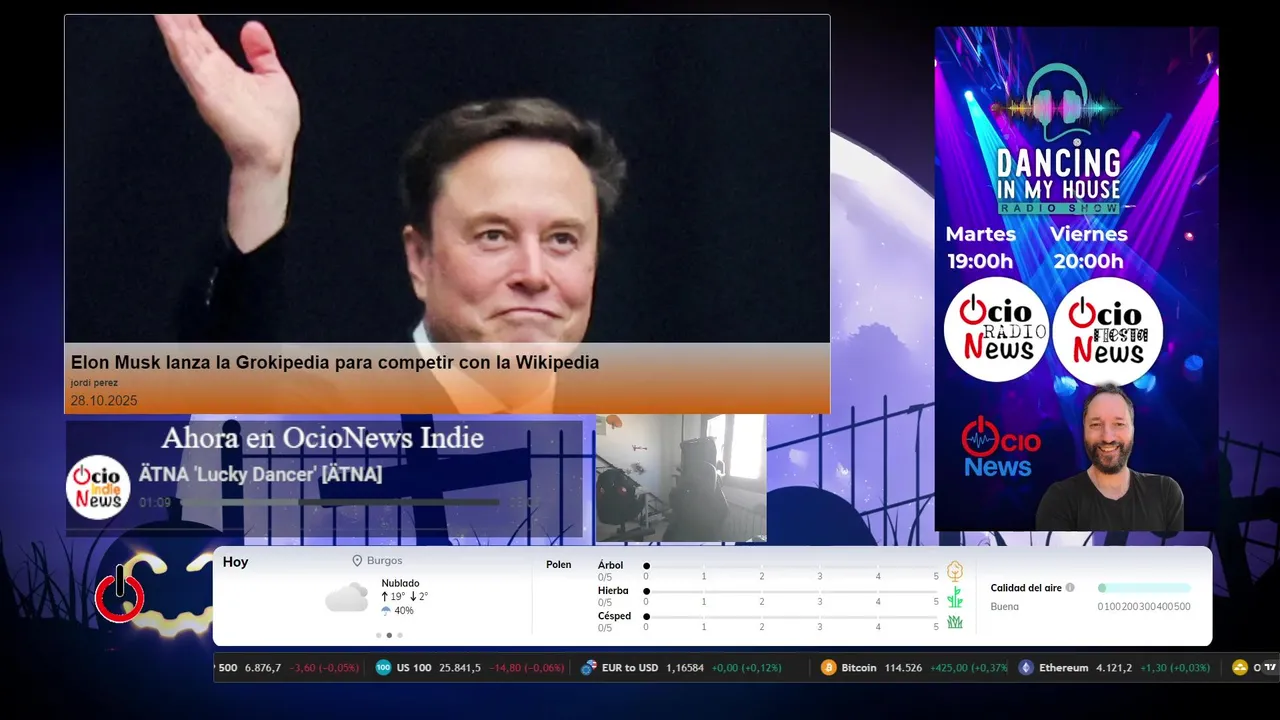Click the Polen section label
1280x720 pixels.
559,565
